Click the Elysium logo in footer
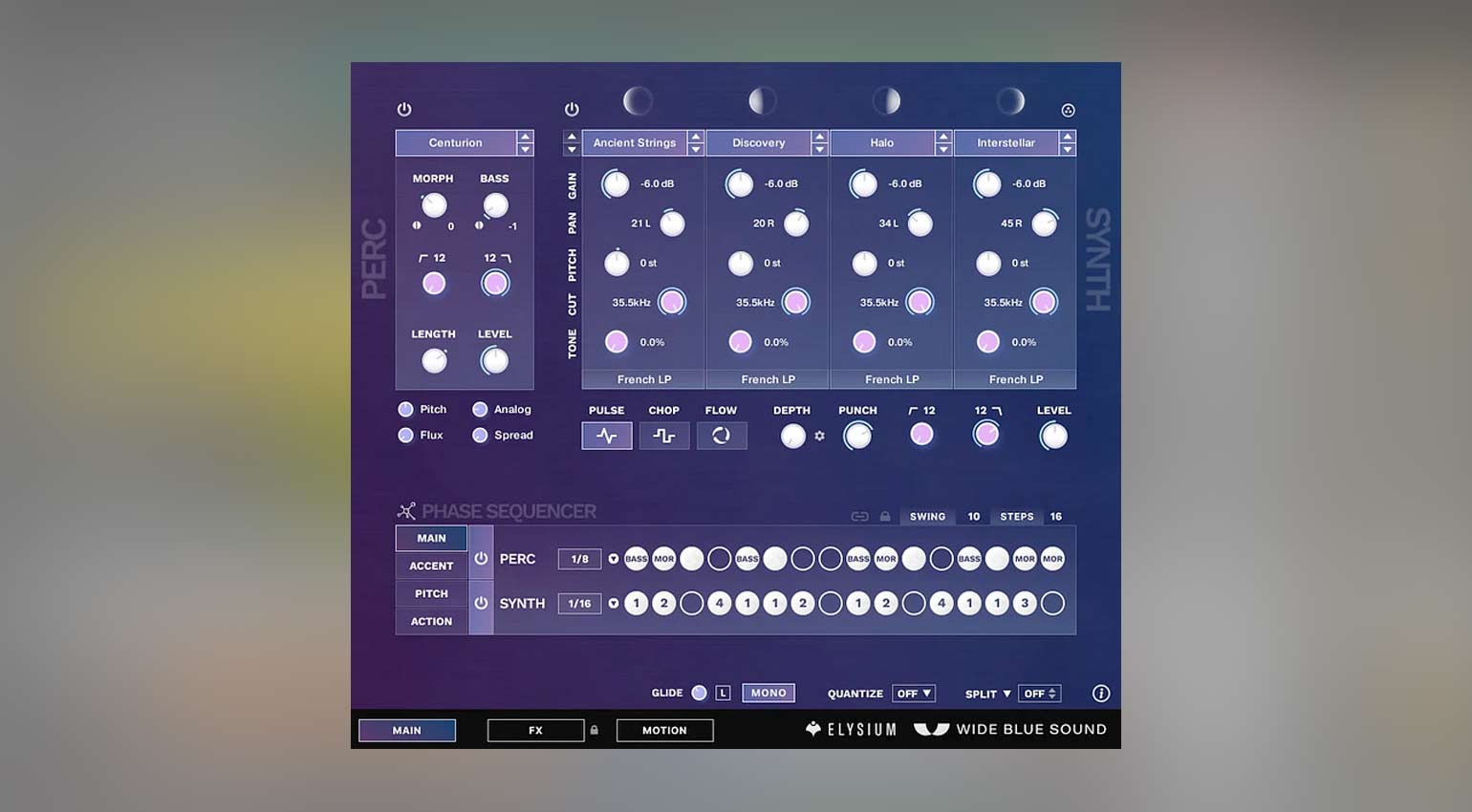 [851, 729]
